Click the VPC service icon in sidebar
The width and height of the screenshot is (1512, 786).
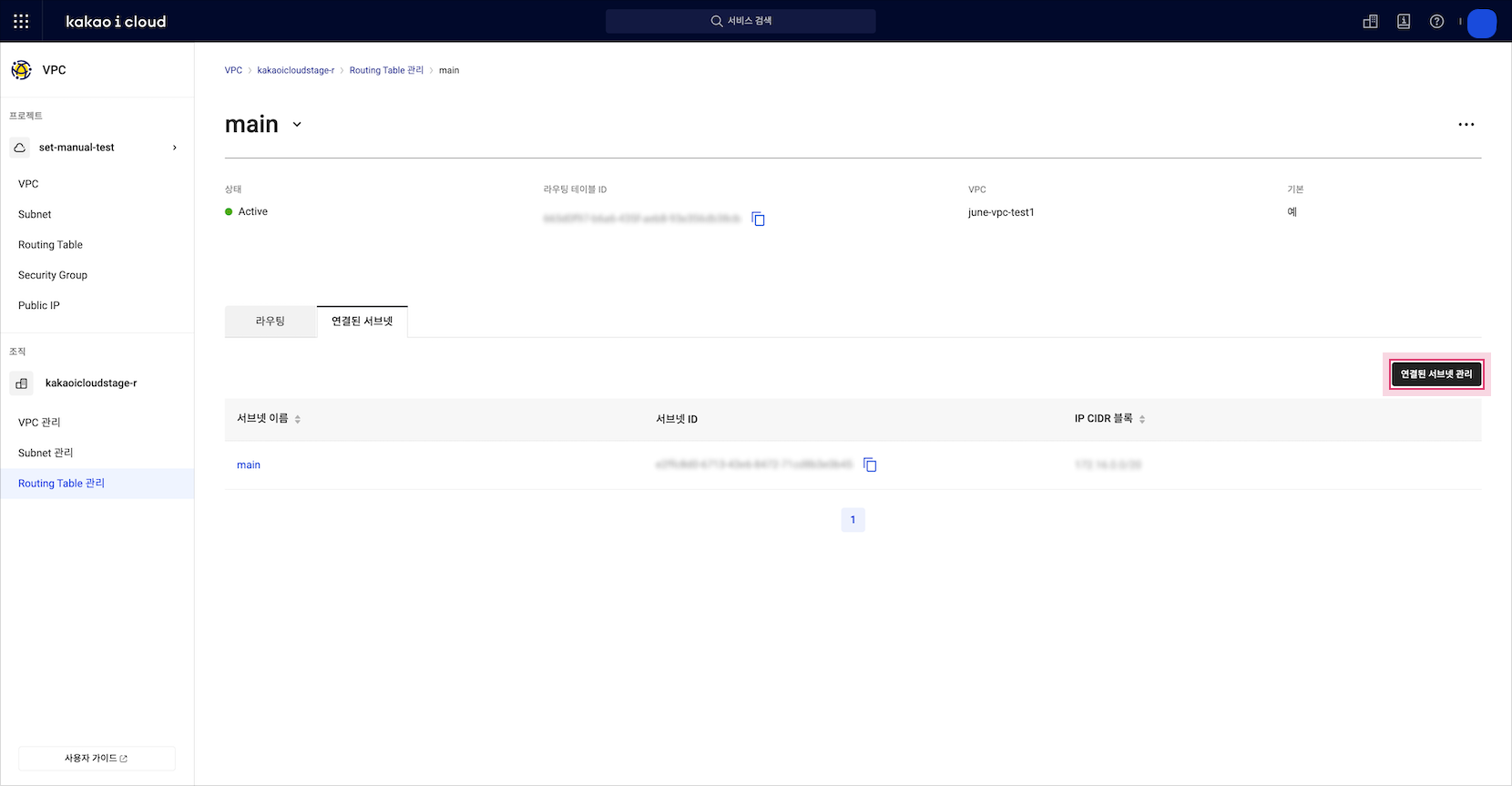pos(21,69)
